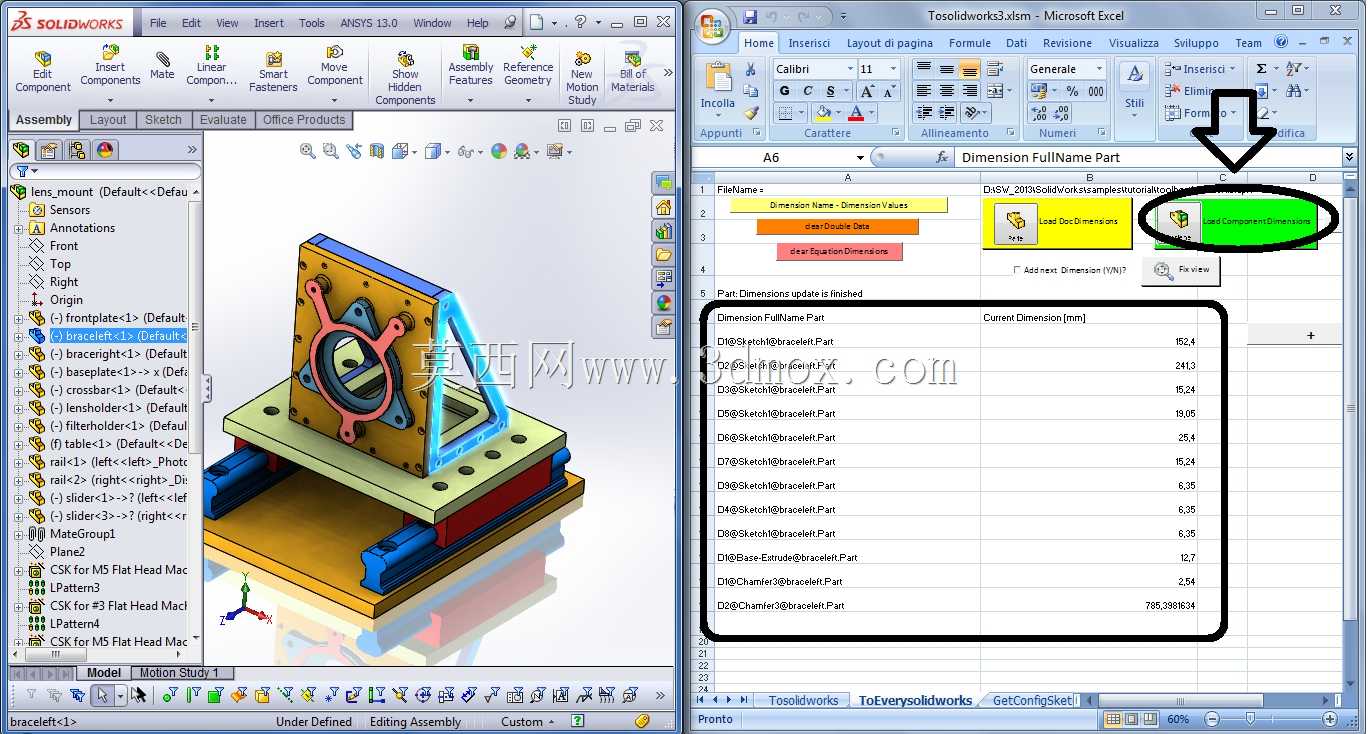Click Bill of Materials tool

tap(632, 70)
